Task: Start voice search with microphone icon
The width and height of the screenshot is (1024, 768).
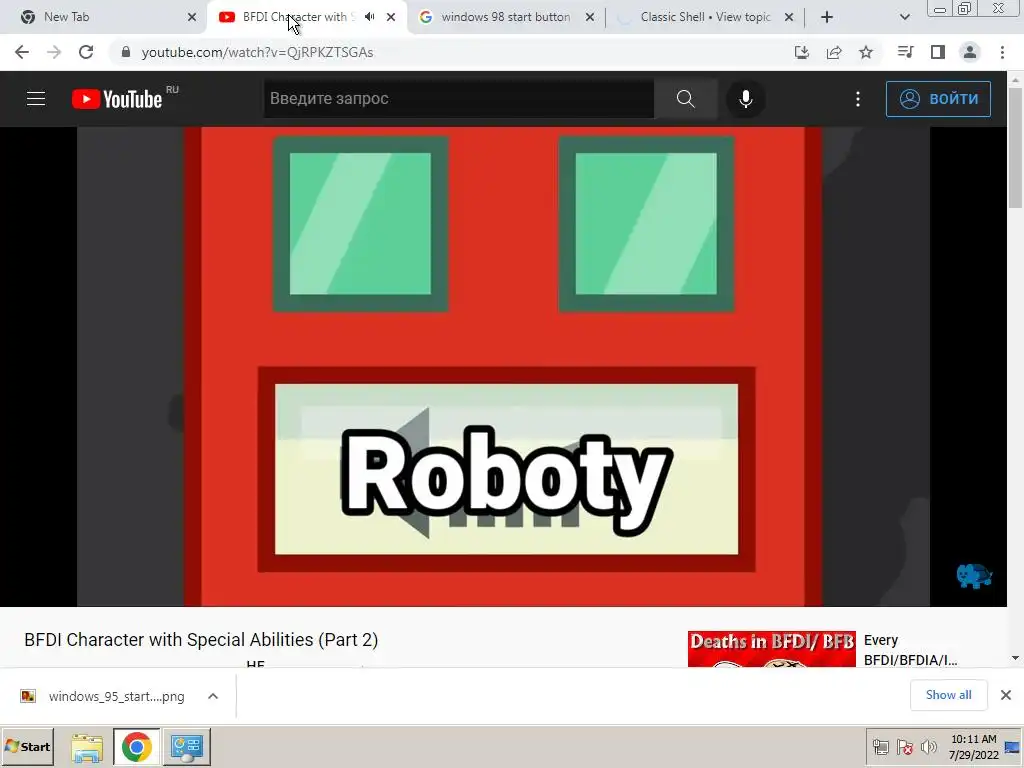Action: coord(745,99)
